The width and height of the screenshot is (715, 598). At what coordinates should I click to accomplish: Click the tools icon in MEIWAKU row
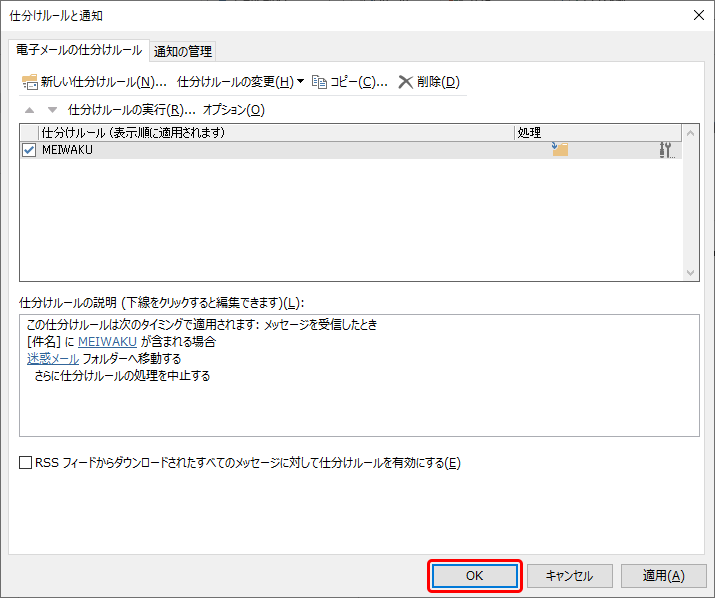click(x=666, y=150)
